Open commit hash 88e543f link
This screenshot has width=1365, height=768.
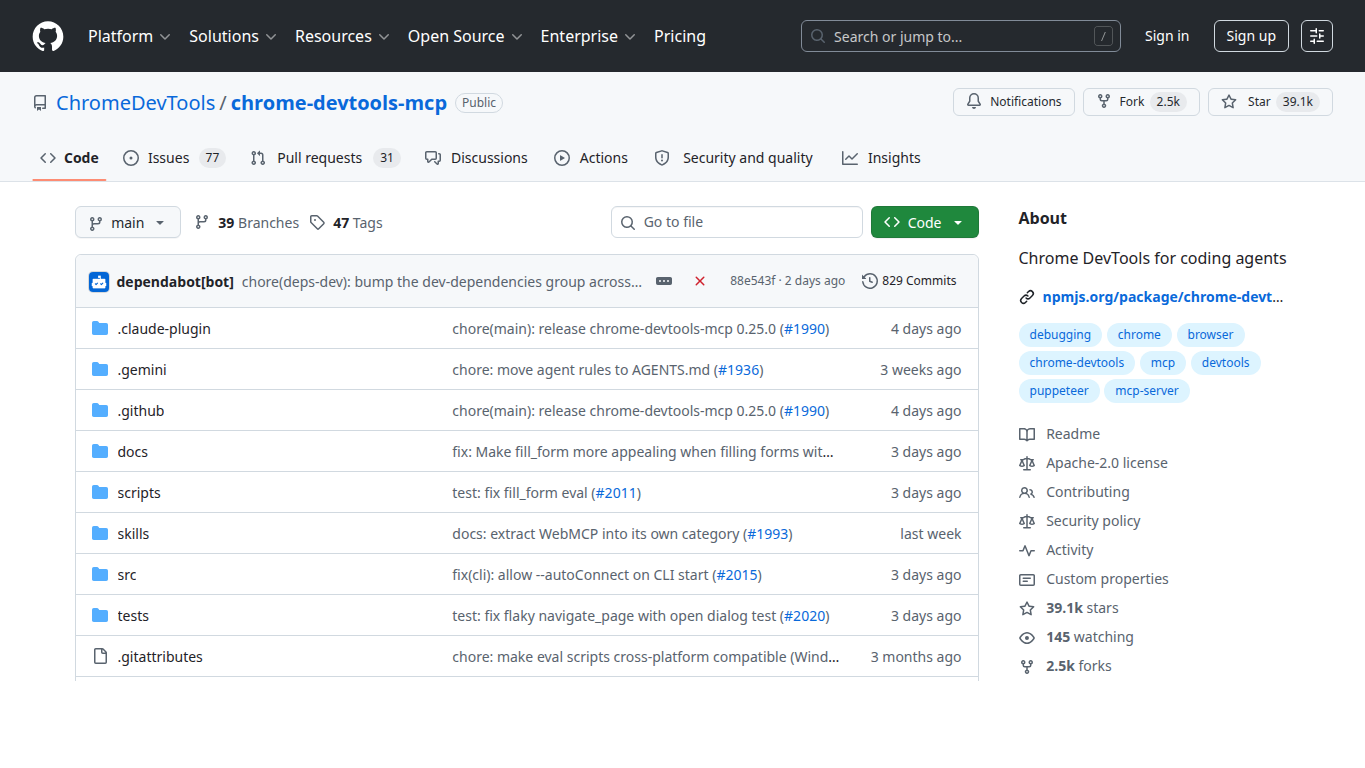coord(752,281)
